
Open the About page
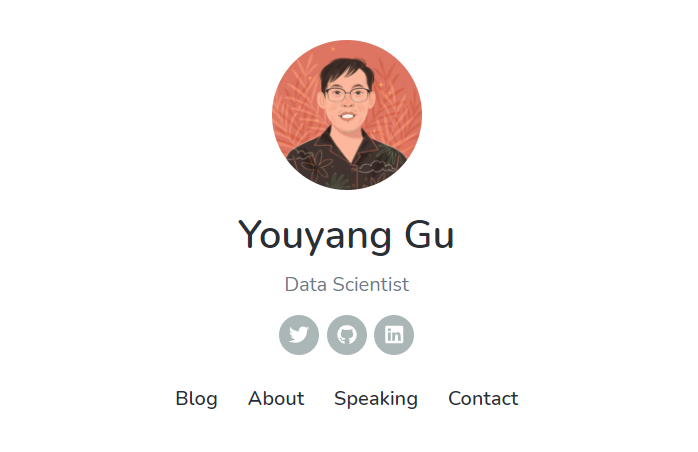(x=276, y=399)
